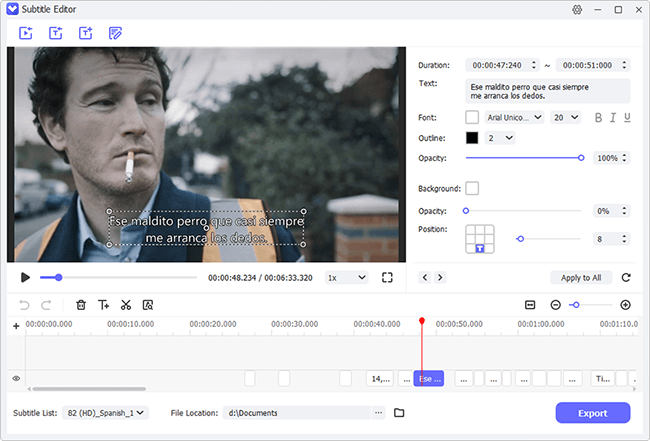Viewport: 650px width, 441px height.
Task: Adjust end time 00:00:51:000 stepper
Action: pos(624,65)
